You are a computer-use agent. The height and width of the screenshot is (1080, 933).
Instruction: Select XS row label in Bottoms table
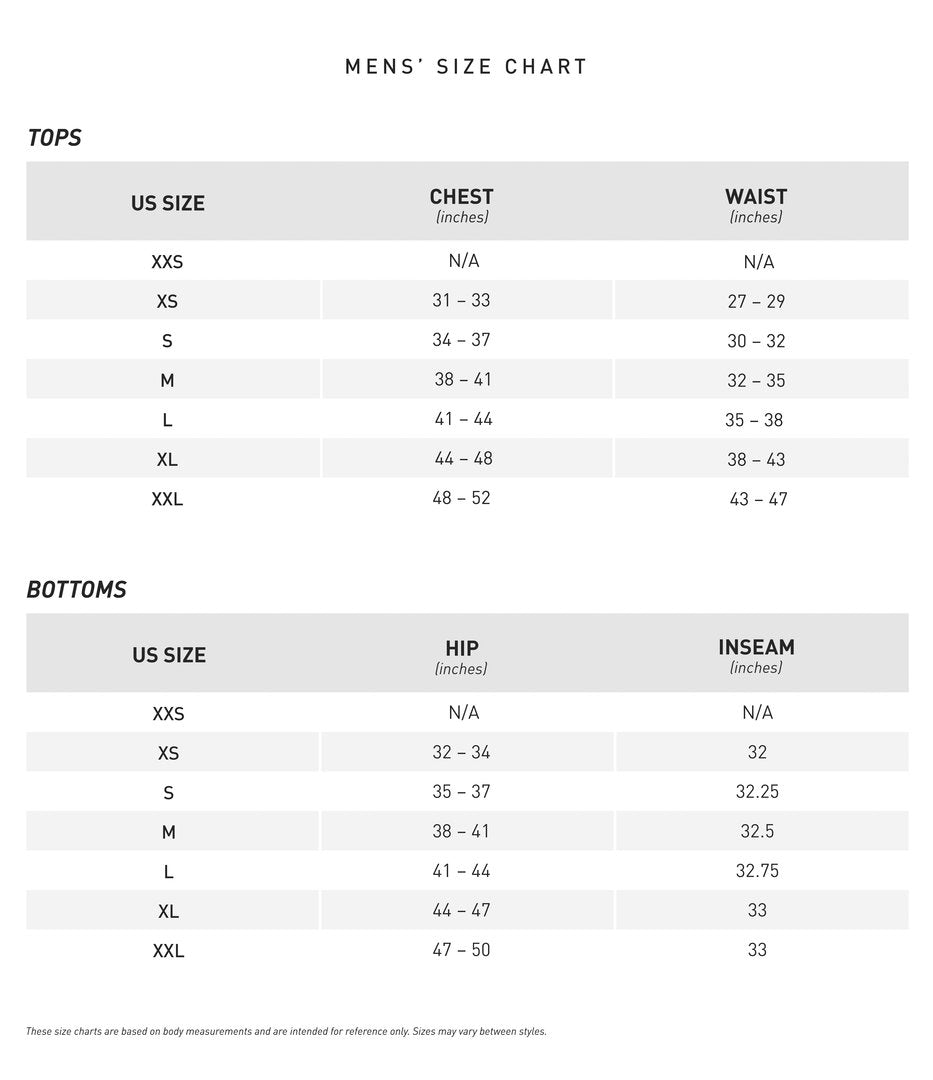pos(168,753)
